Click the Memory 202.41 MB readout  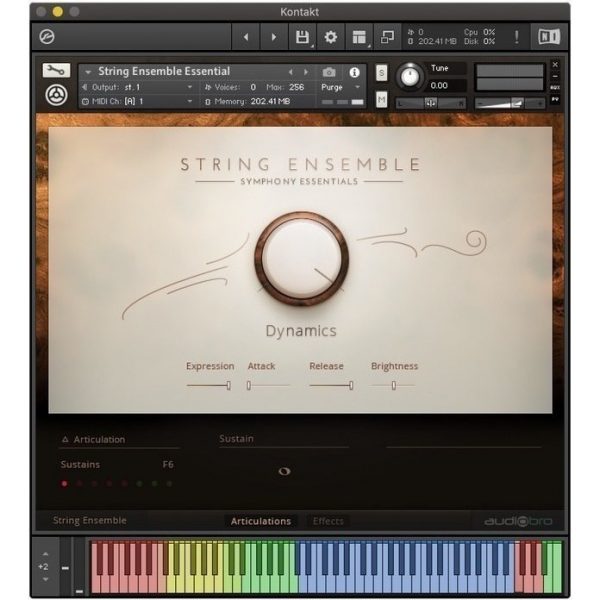(x=270, y=101)
